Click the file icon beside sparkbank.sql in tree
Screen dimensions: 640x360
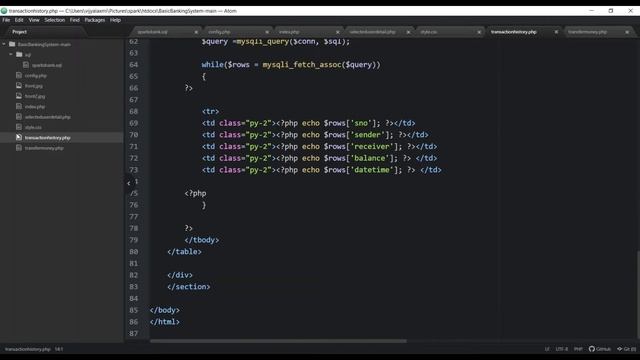(26, 65)
